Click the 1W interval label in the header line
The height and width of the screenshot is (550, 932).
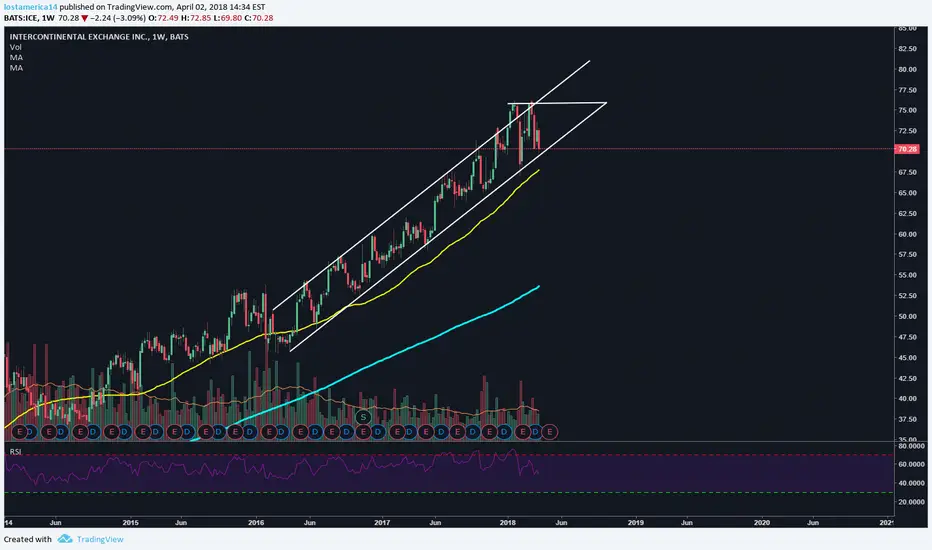[48, 18]
